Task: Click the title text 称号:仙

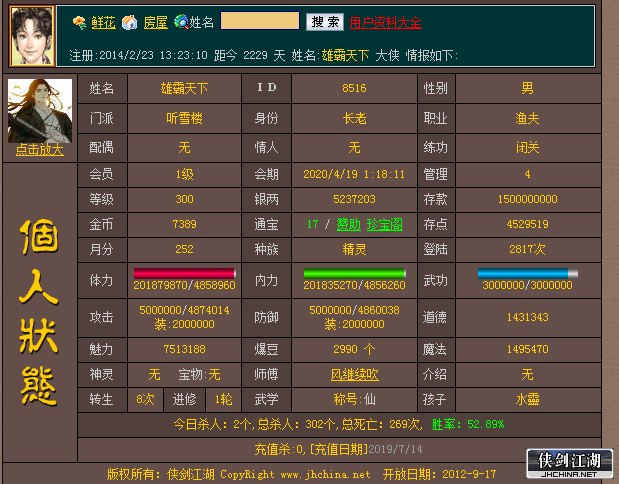Action: click(x=355, y=399)
